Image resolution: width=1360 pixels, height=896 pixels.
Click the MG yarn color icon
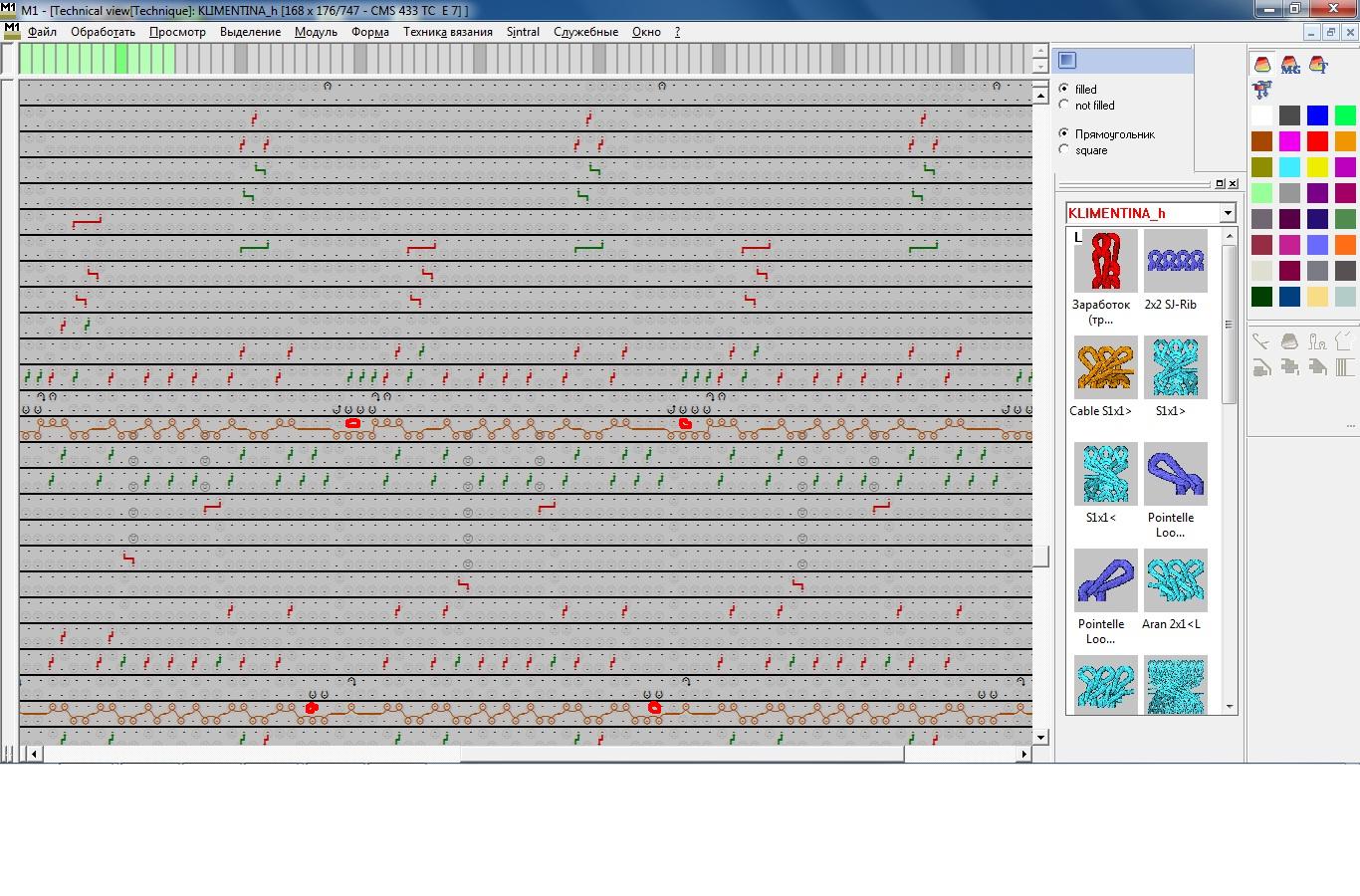(1290, 66)
